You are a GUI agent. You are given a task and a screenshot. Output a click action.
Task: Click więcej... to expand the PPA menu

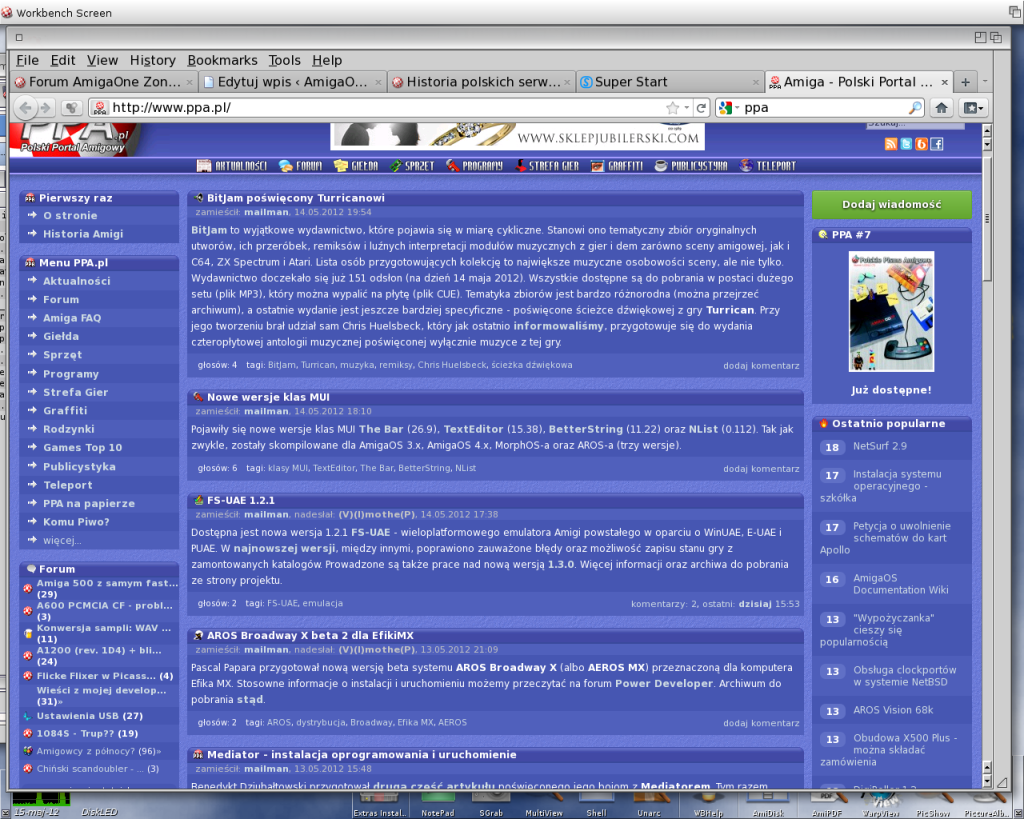62,540
